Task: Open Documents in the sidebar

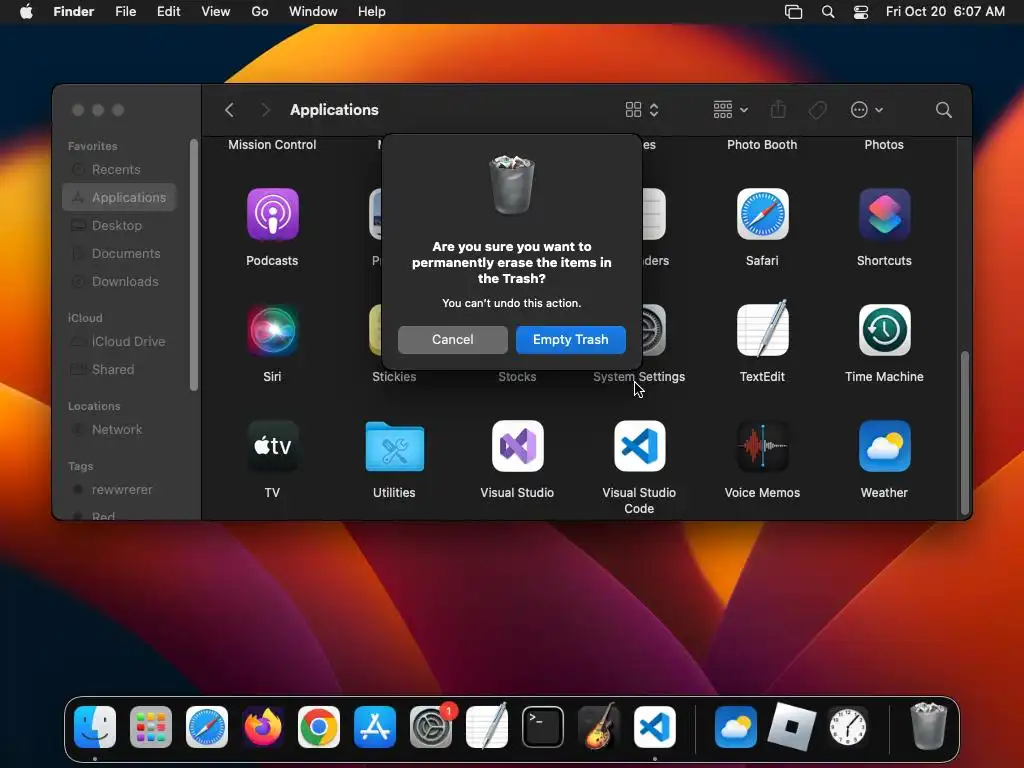Action: (119, 253)
